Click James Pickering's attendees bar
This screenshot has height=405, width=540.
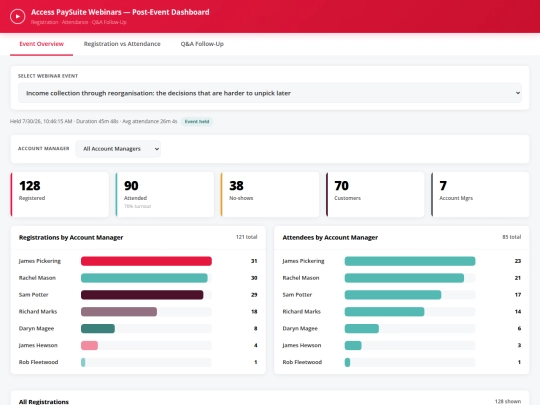coord(410,261)
